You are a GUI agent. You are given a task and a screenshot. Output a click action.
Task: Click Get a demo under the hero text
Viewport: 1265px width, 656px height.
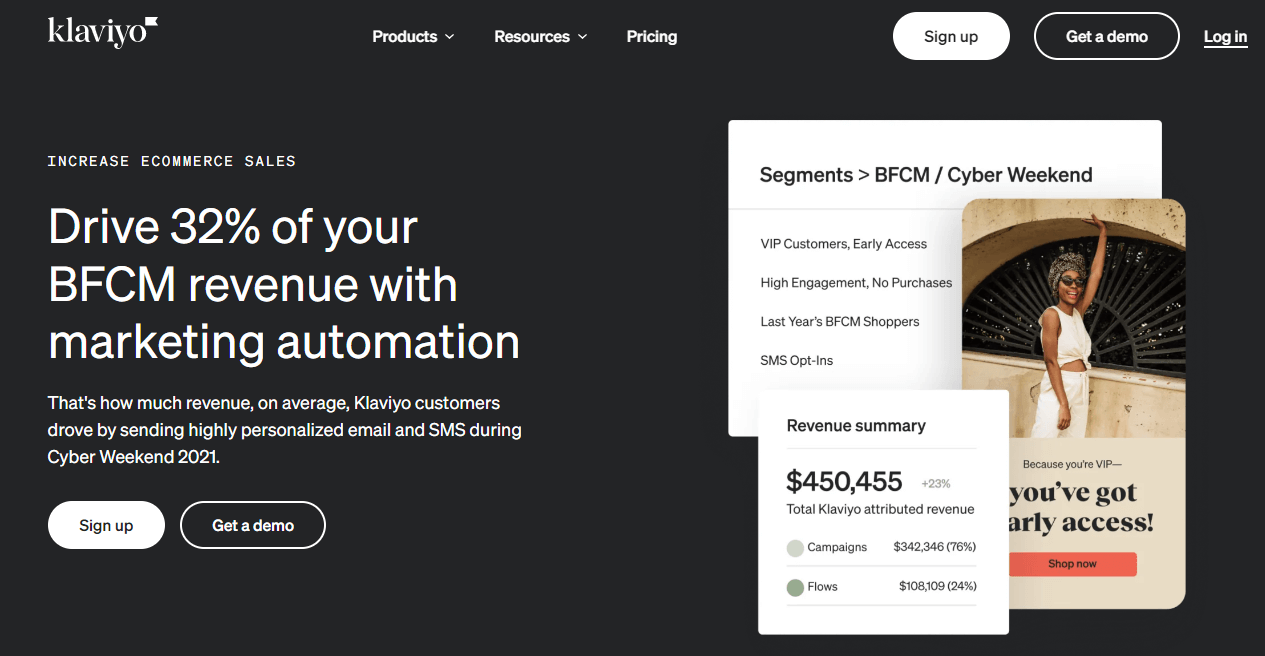click(x=252, y=524)
